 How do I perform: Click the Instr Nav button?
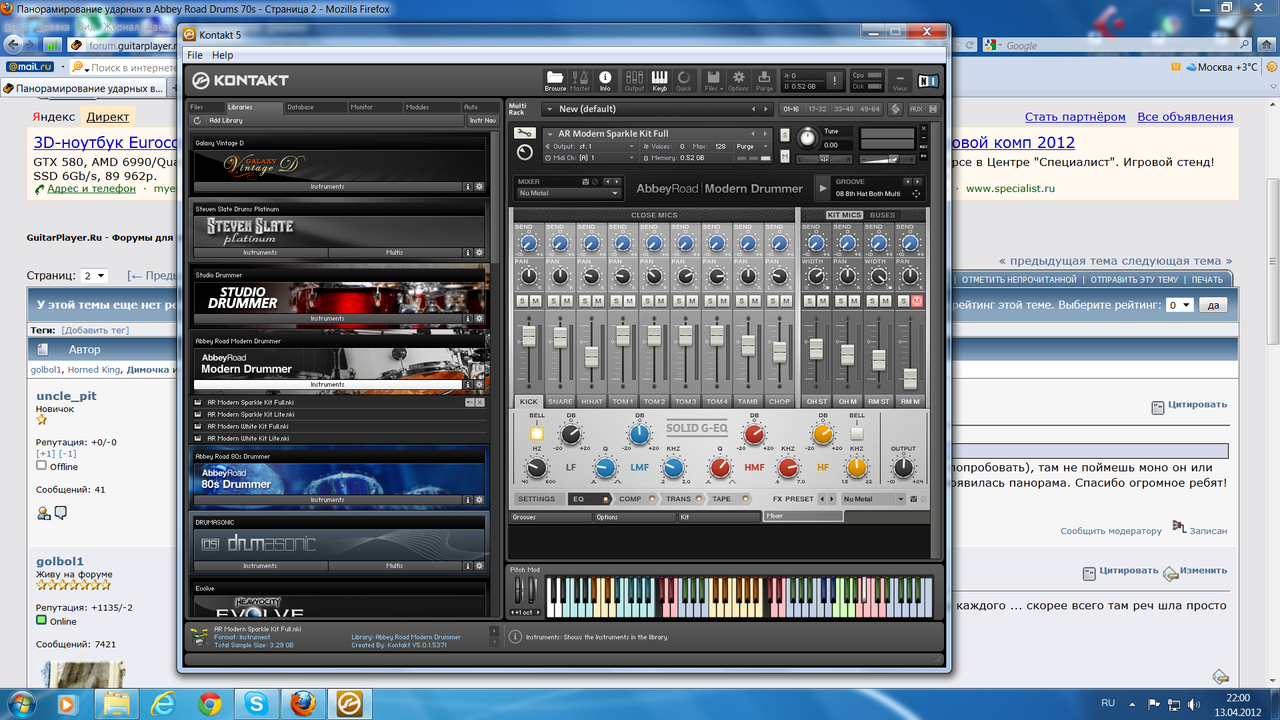(x=482, y=120)
